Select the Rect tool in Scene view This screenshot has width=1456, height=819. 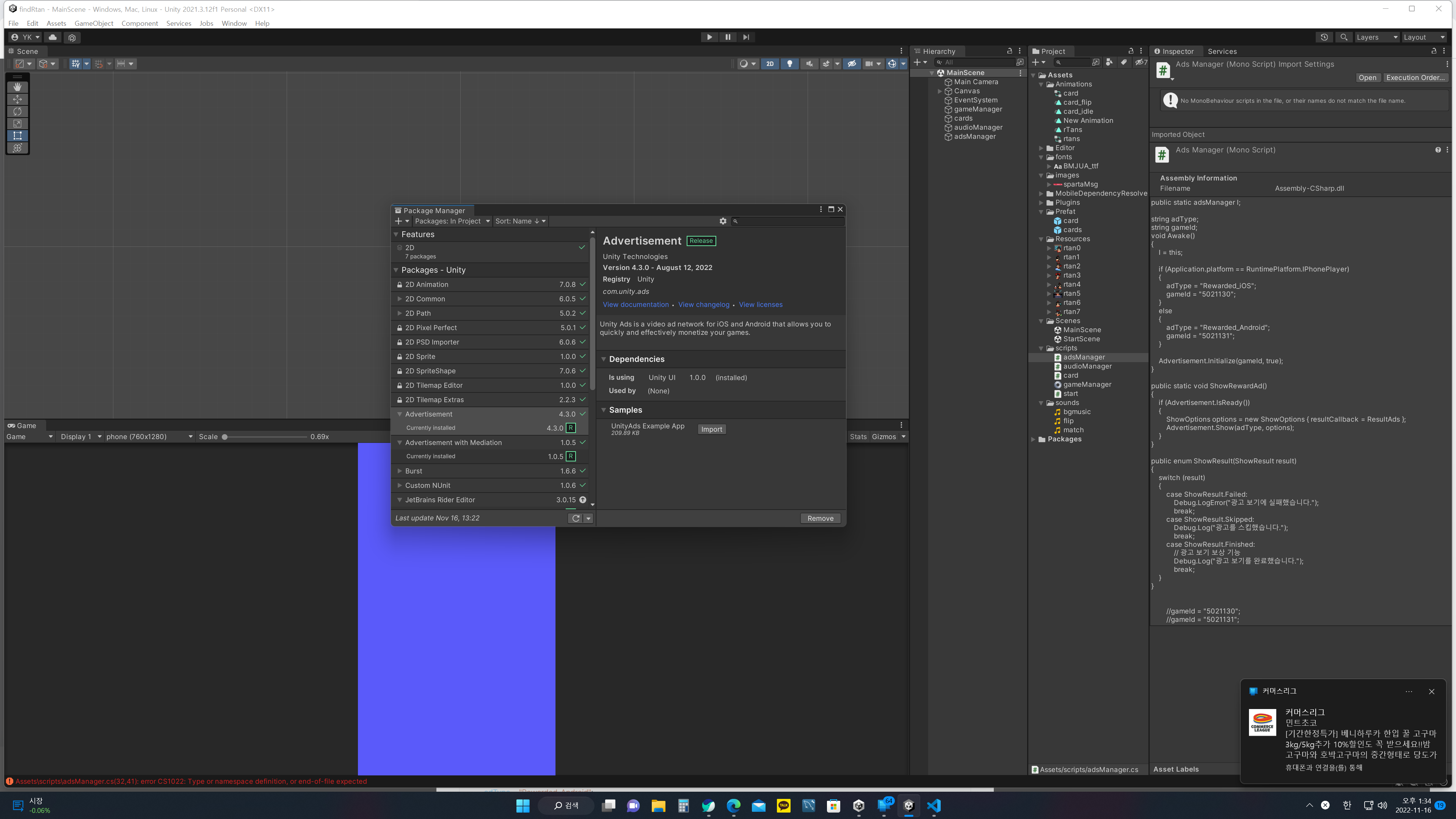(17, 136)
